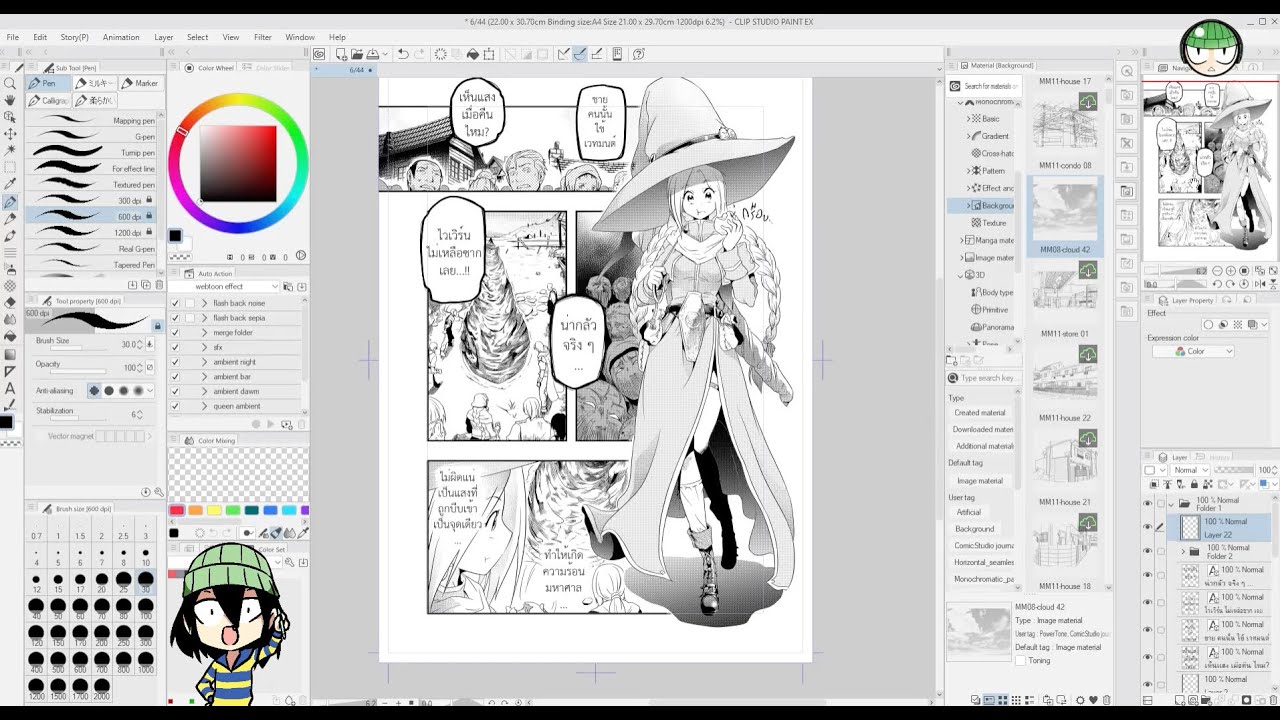Image resolution: width=1280 pixels, height=720 pixels.
Task: Toggle ambient night action checkbox
Action: pos(175,362)
